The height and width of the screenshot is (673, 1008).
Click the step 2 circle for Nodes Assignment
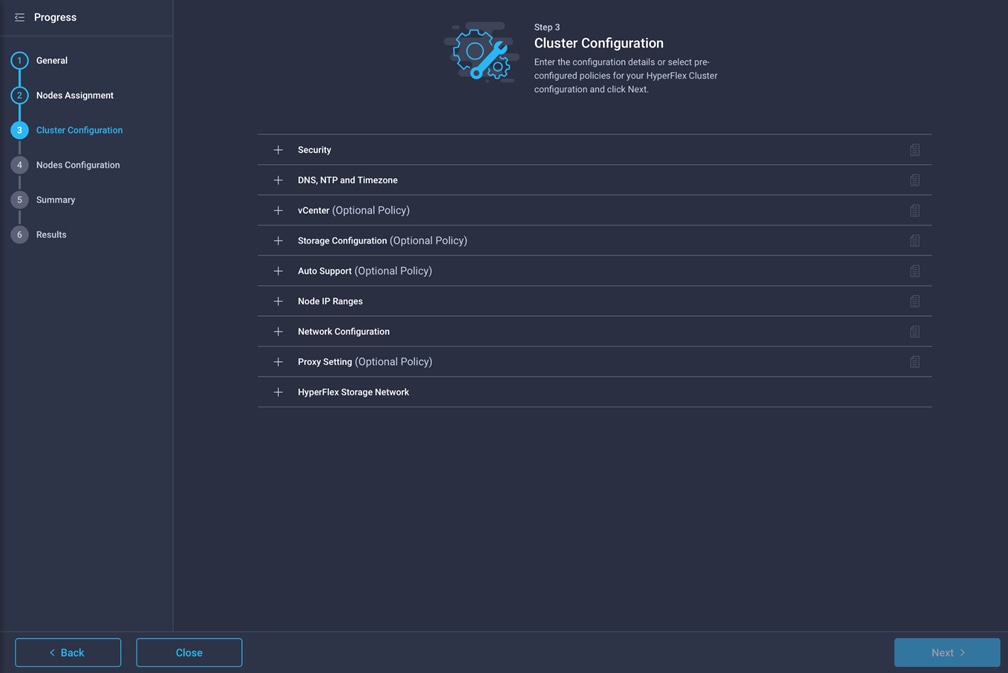19,95
